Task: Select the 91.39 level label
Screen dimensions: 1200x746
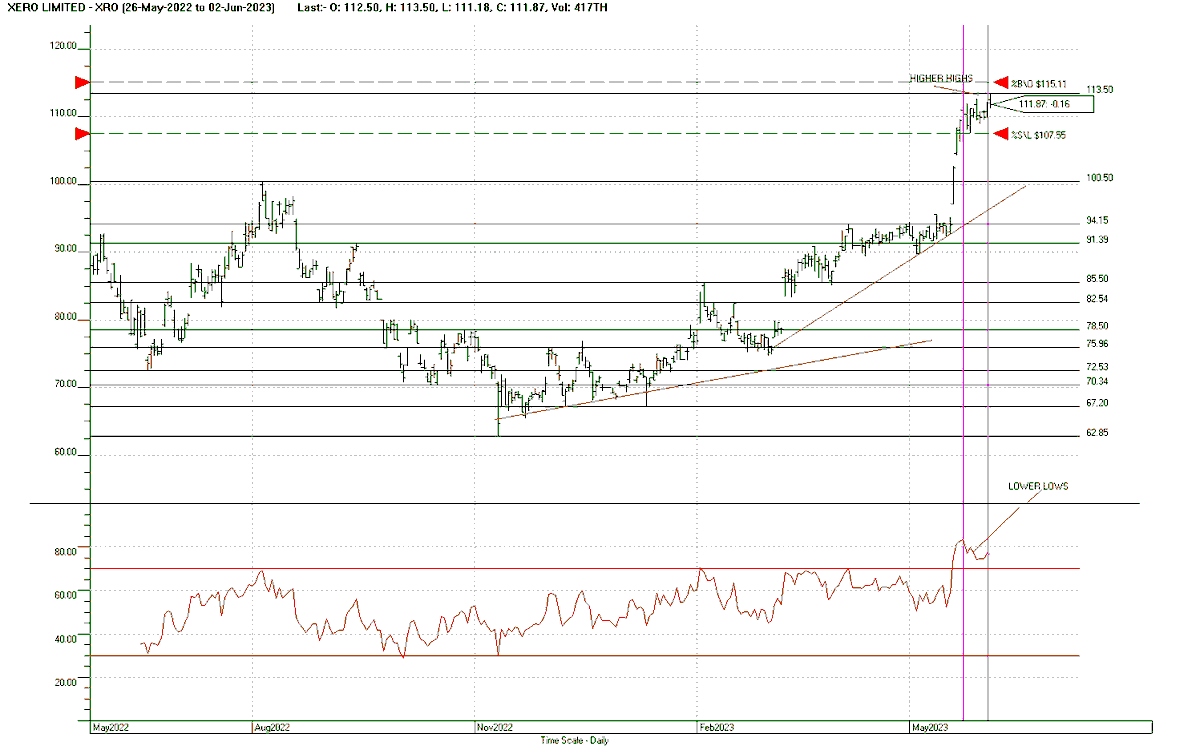Action: click(x=1097, y=240)
